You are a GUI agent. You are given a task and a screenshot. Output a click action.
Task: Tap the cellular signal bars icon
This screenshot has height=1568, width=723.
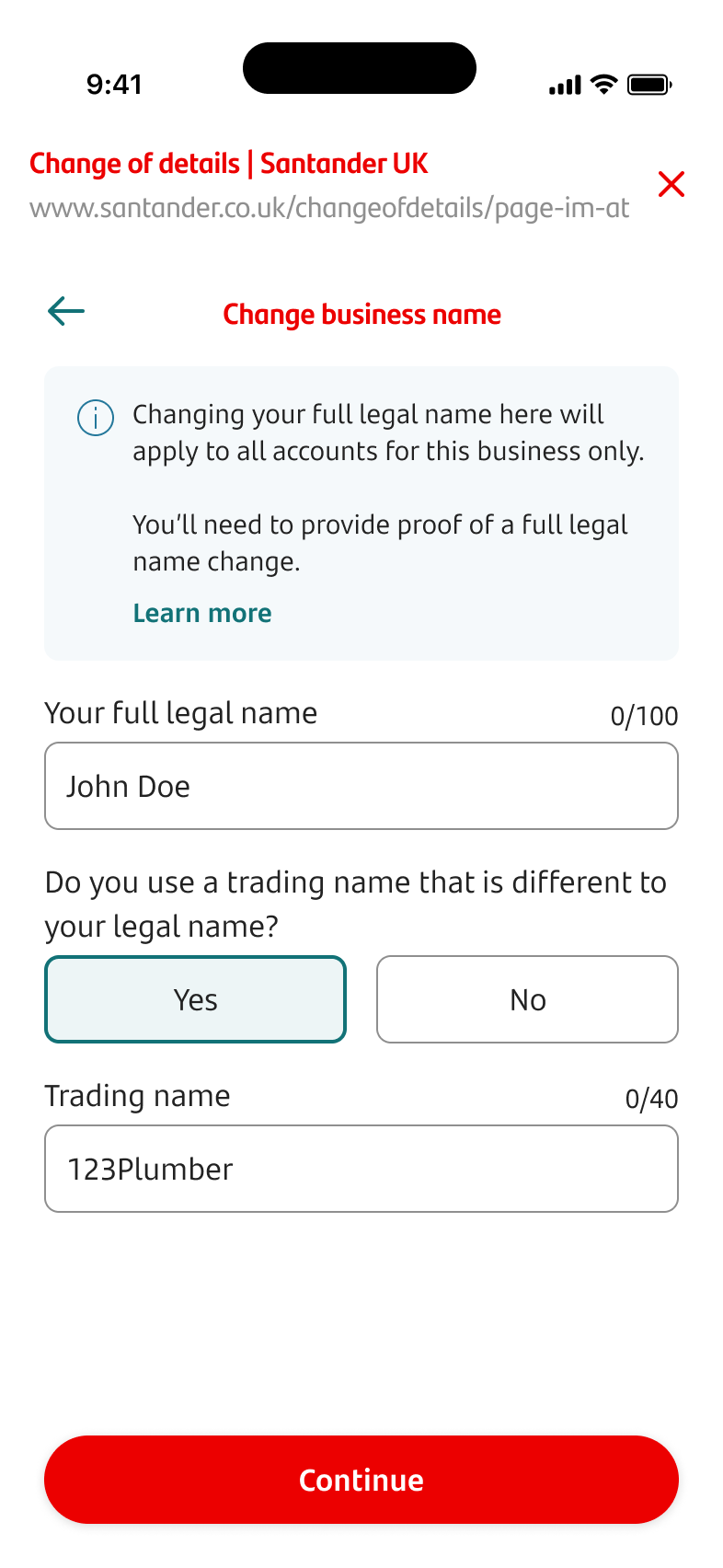tap(565, 86)
